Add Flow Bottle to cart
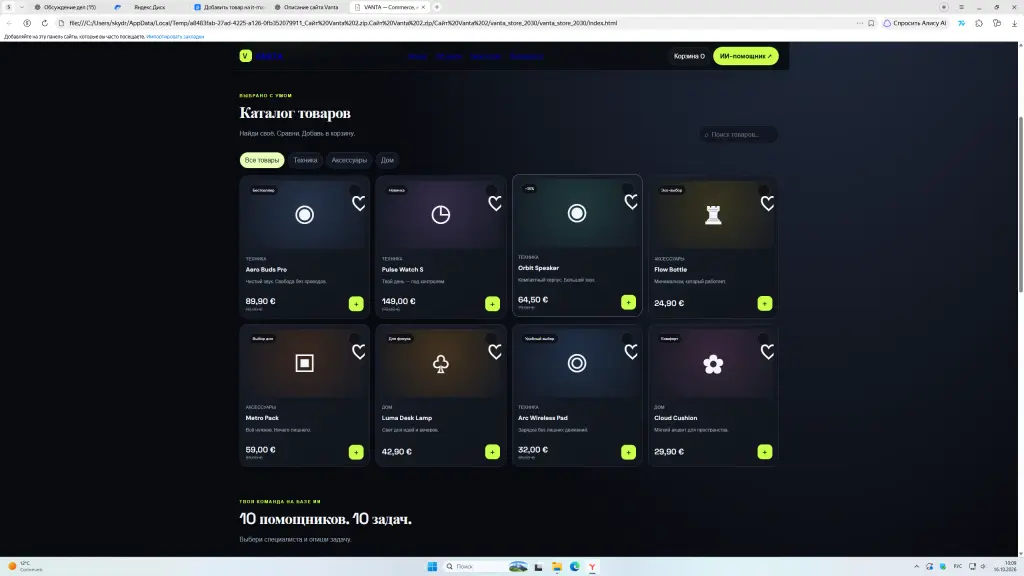 point(765,304)
